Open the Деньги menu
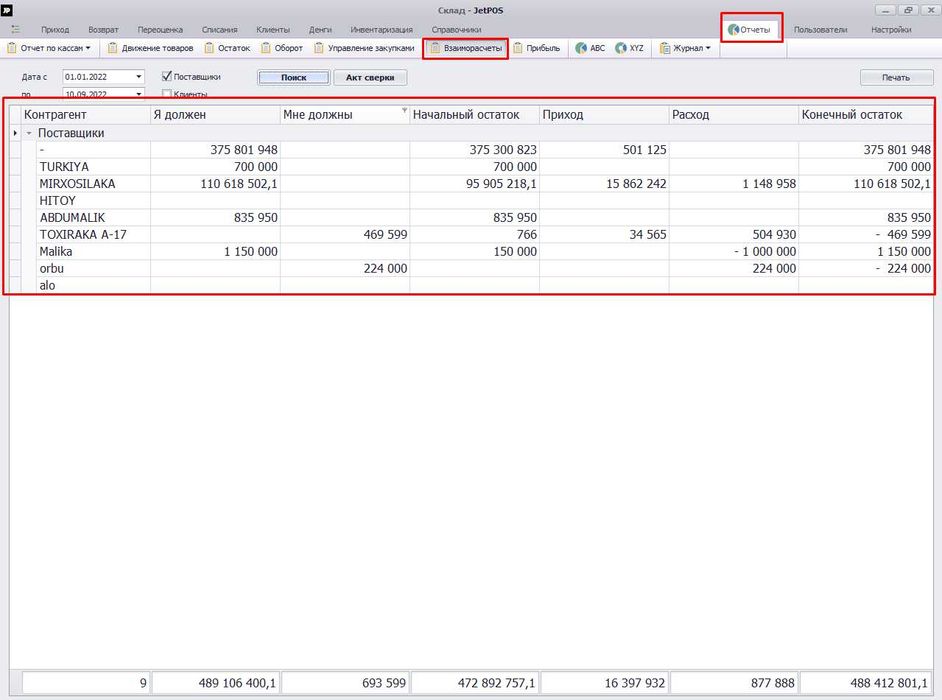Image resolution: width=942 pixels, height=700 pixels. 320,29
